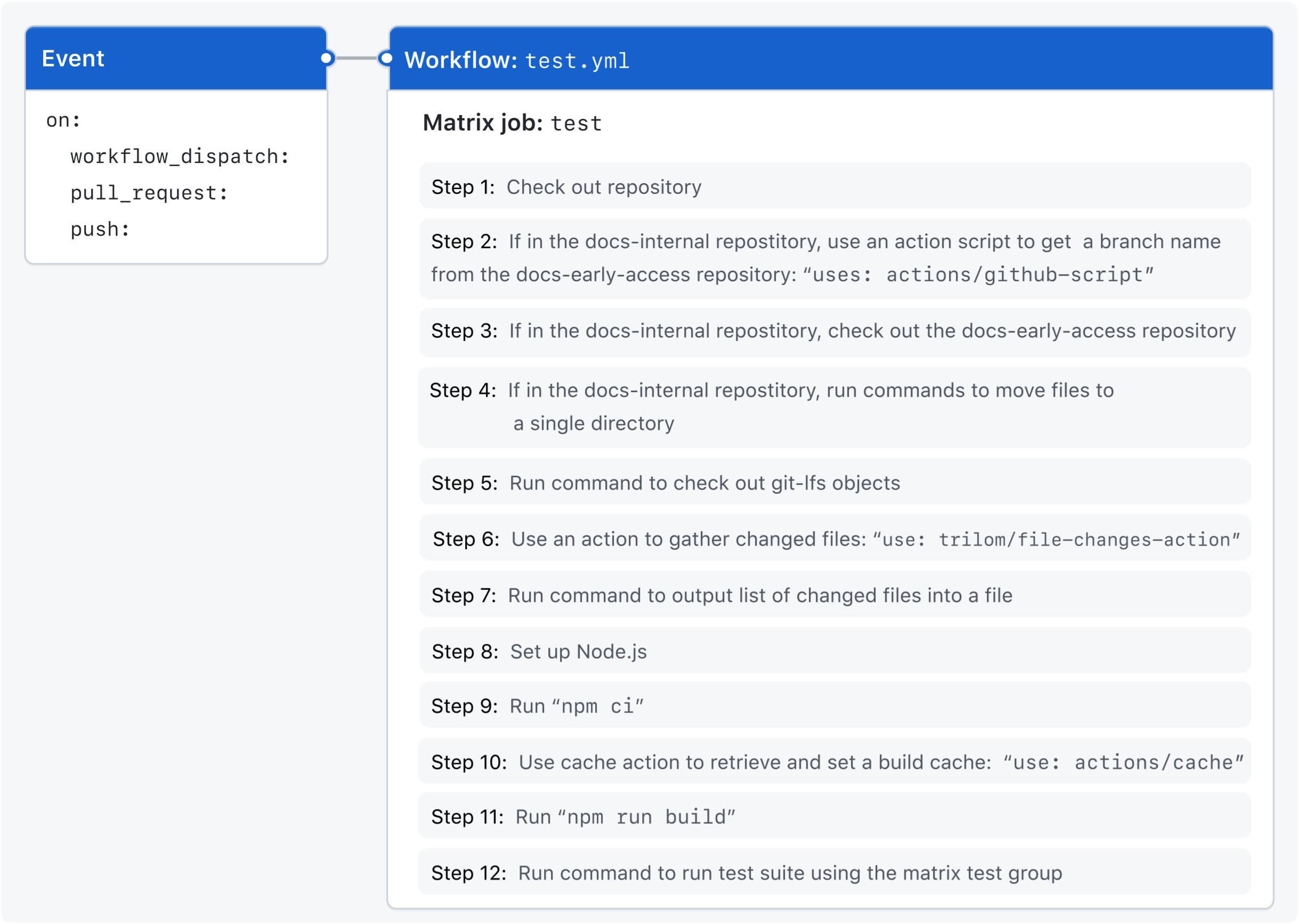
Task: Click the Workflow box connector dot
Action: coord(386,58)
